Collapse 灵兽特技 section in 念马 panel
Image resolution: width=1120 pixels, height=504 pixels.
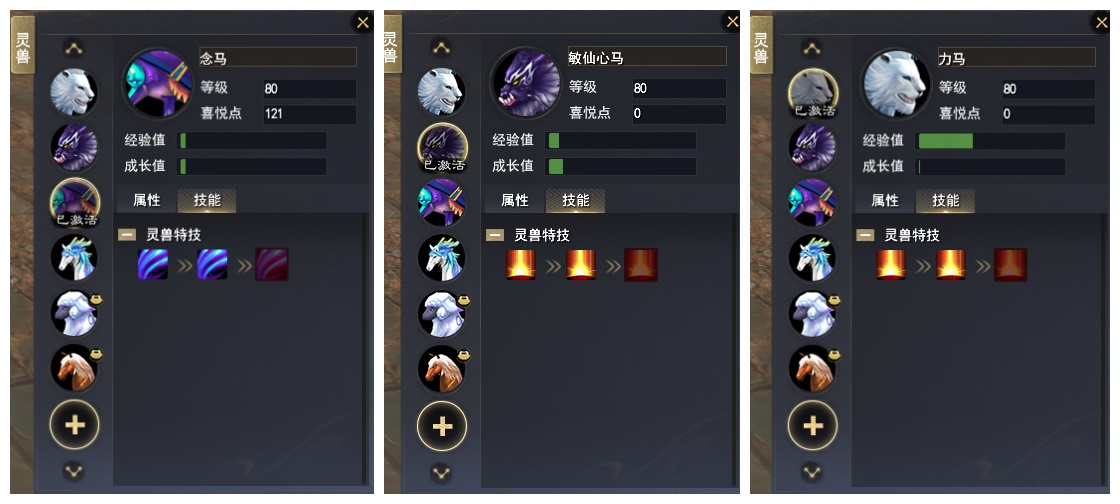[127, 235]
